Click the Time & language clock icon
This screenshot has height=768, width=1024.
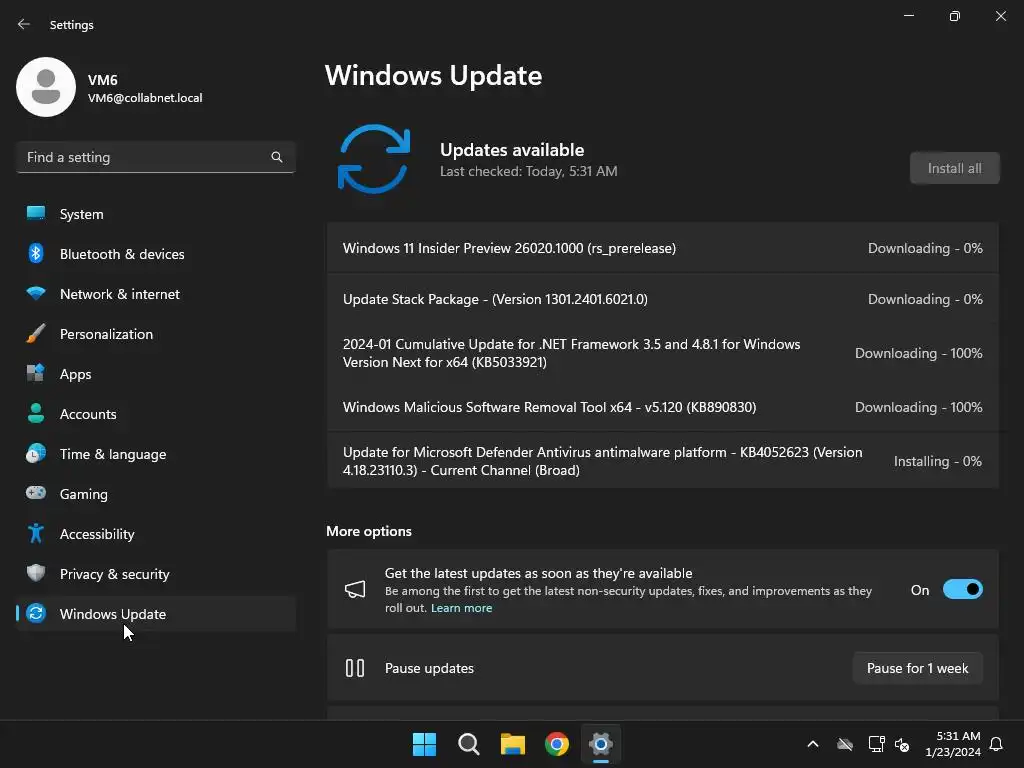[x=36, y=453]
